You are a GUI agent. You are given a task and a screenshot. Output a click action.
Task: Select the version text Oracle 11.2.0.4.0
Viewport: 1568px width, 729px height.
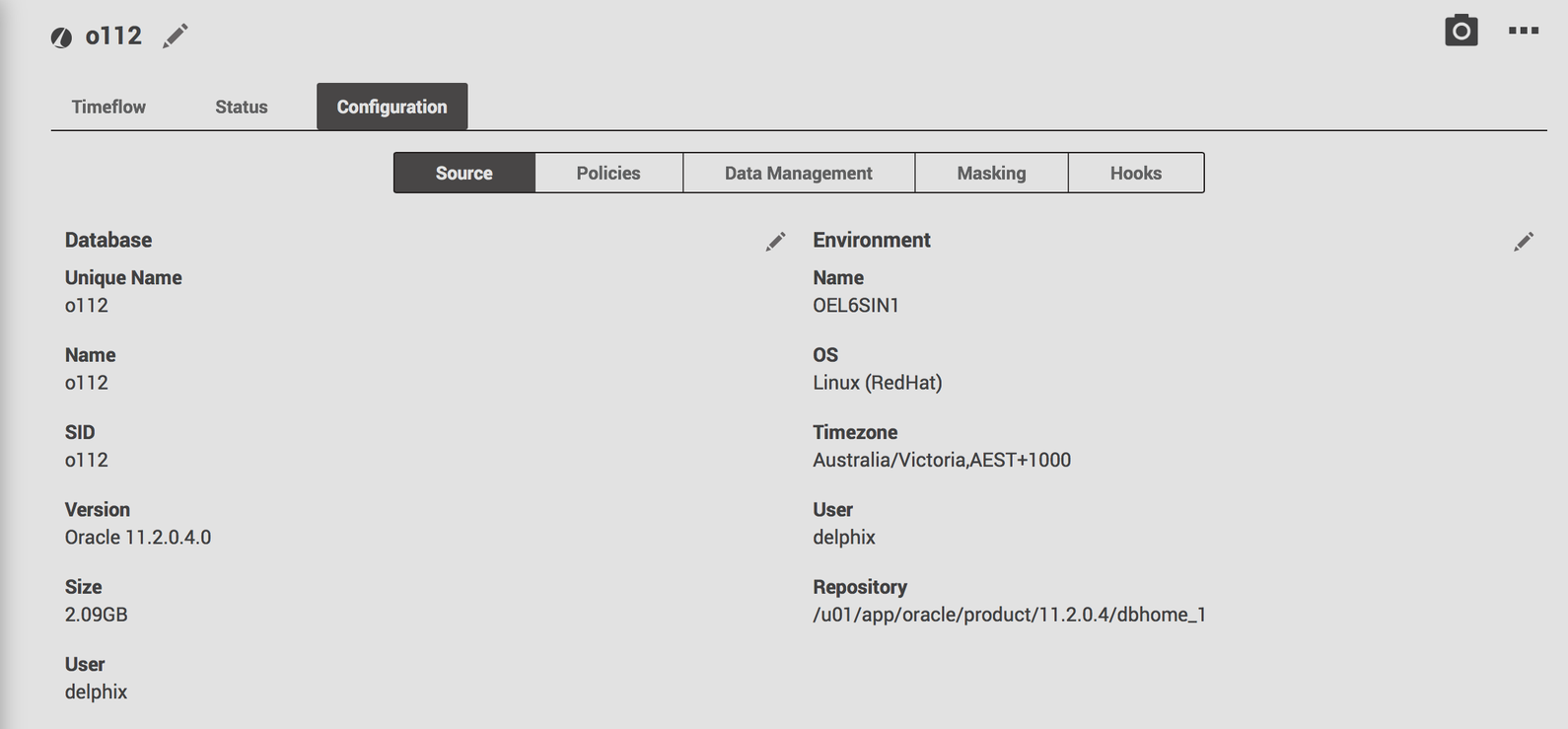[138, 538]
